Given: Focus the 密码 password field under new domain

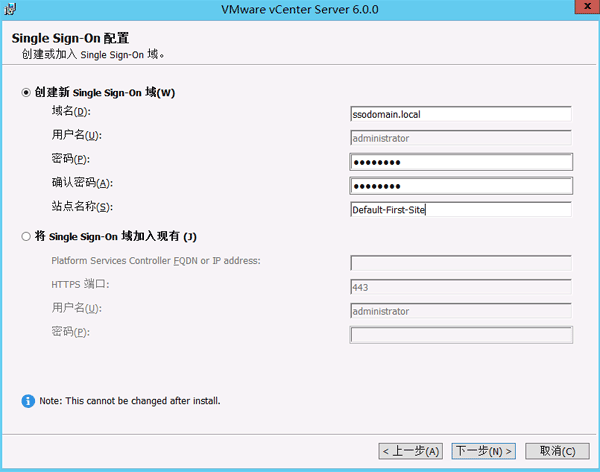Looking at the screenshot, I should pos(460,162).
